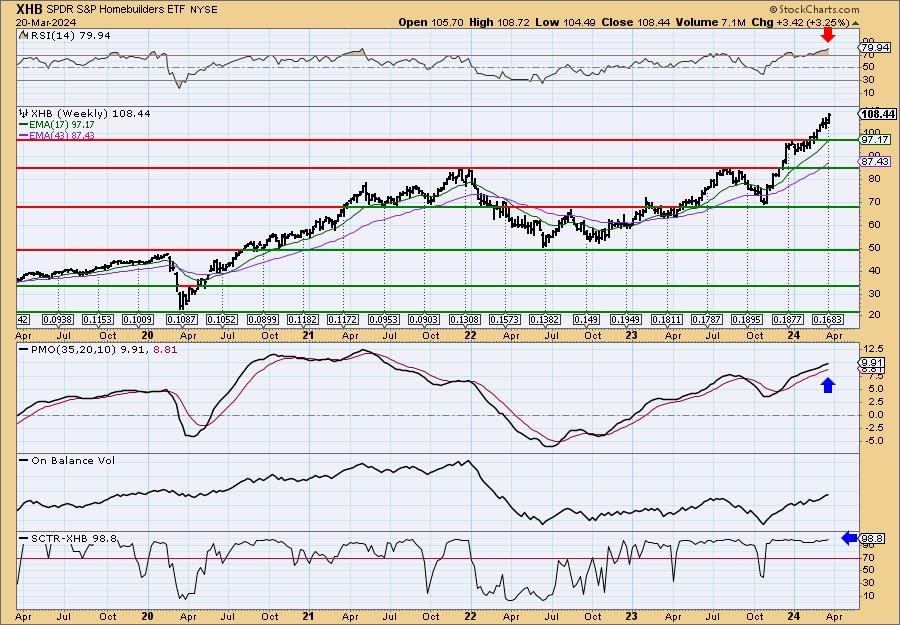Screen dimensions: 900x625
Task: Click the green up-triangle next to Chg
Action: pos(856,23)
